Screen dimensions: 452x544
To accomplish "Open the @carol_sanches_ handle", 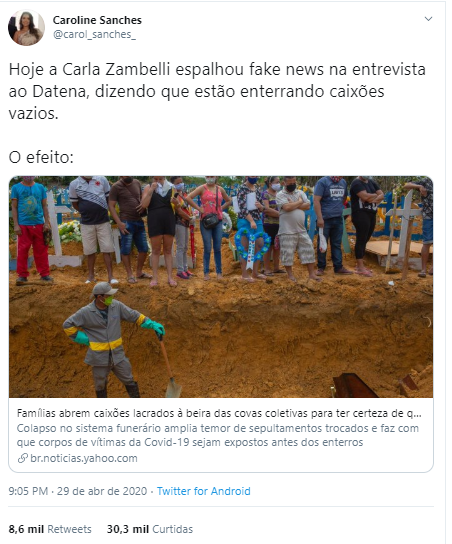I will pyautogui.click(x=94, y=34).
